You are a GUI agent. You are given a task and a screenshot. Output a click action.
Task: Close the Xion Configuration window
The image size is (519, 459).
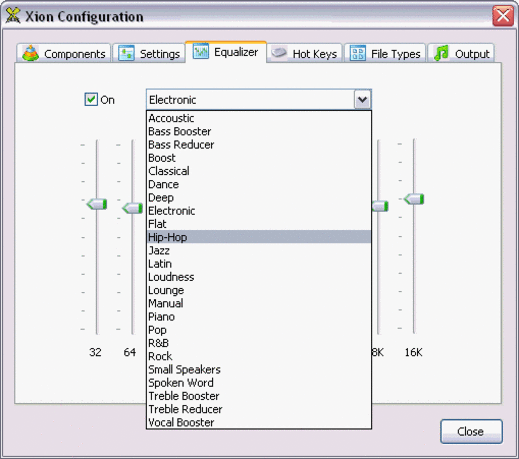(503, 16)
